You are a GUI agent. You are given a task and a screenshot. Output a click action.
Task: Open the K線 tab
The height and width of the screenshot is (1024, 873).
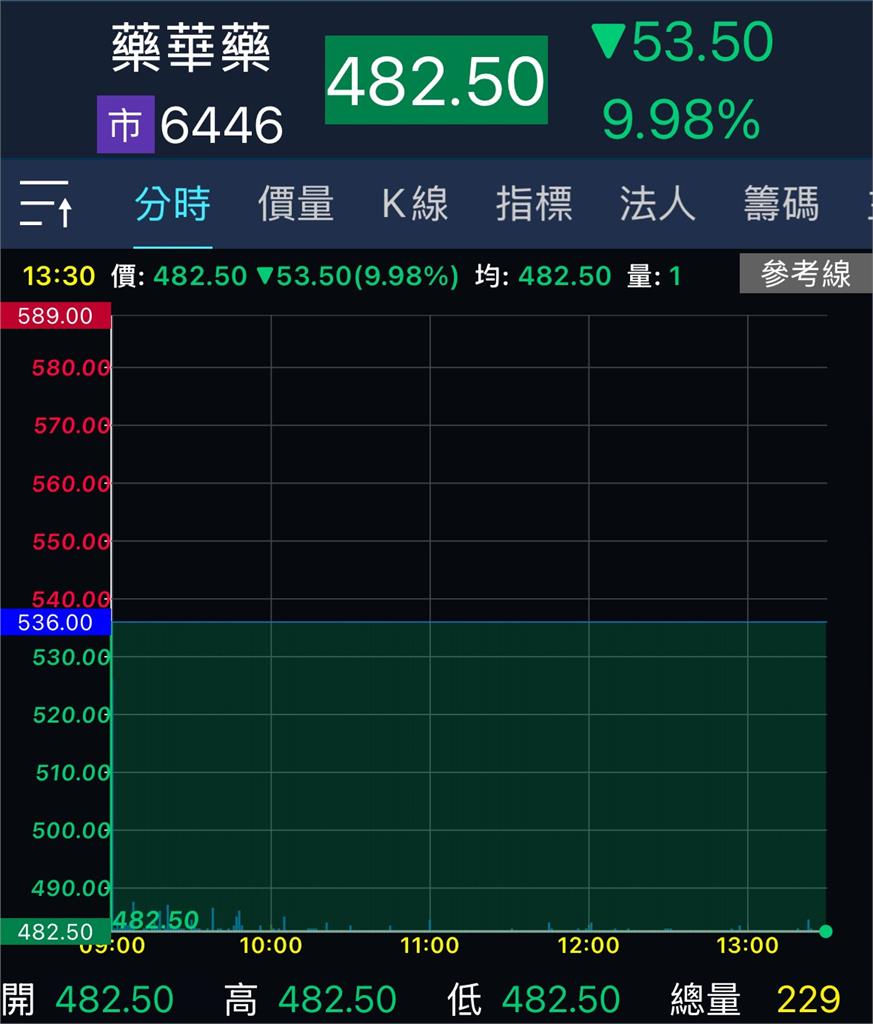pyautogui.click(x=415, y=204)
